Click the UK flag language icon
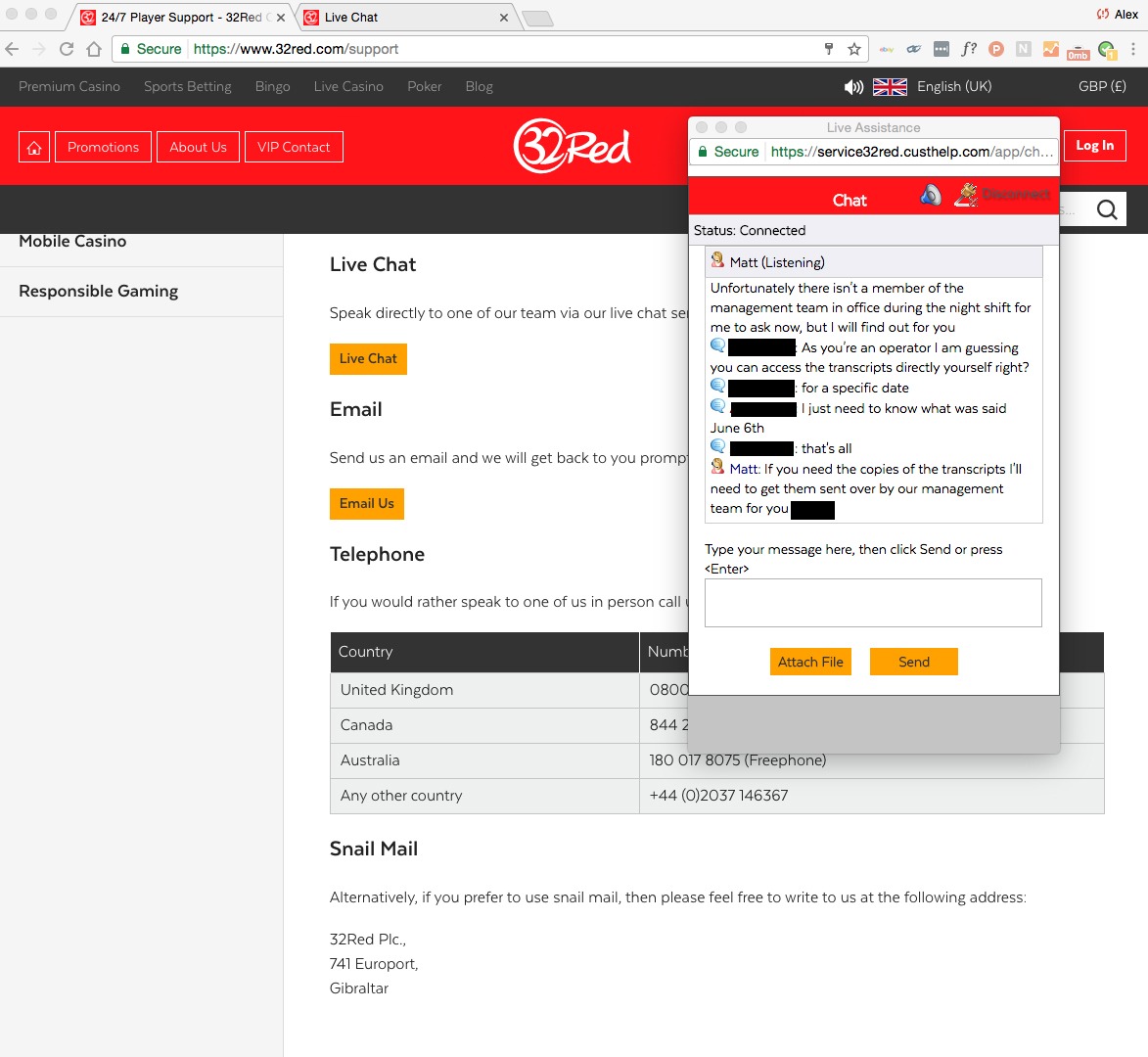Screen dimensions: 1148x1057 (x=890, y=87)
